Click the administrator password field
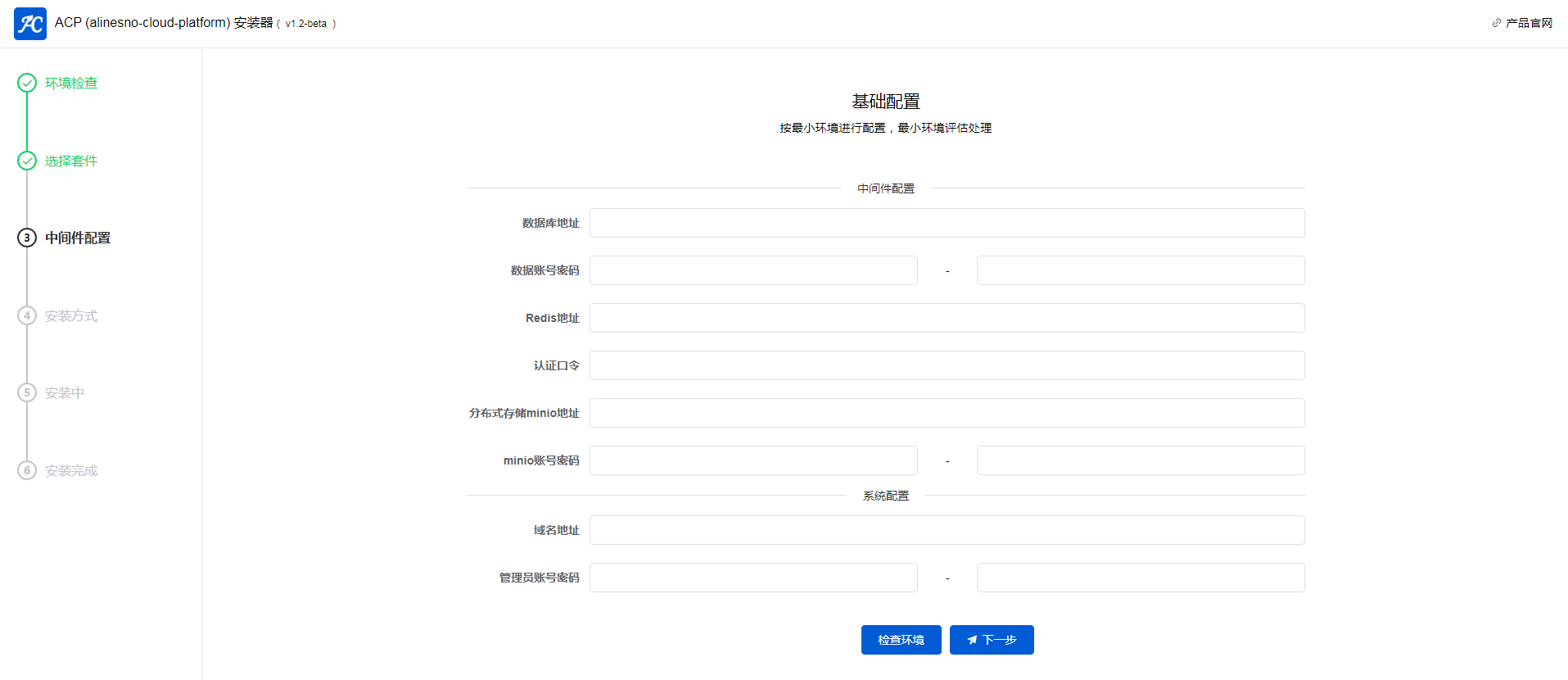This screenshot has width=1568, height=680. tap(1140, 578)
